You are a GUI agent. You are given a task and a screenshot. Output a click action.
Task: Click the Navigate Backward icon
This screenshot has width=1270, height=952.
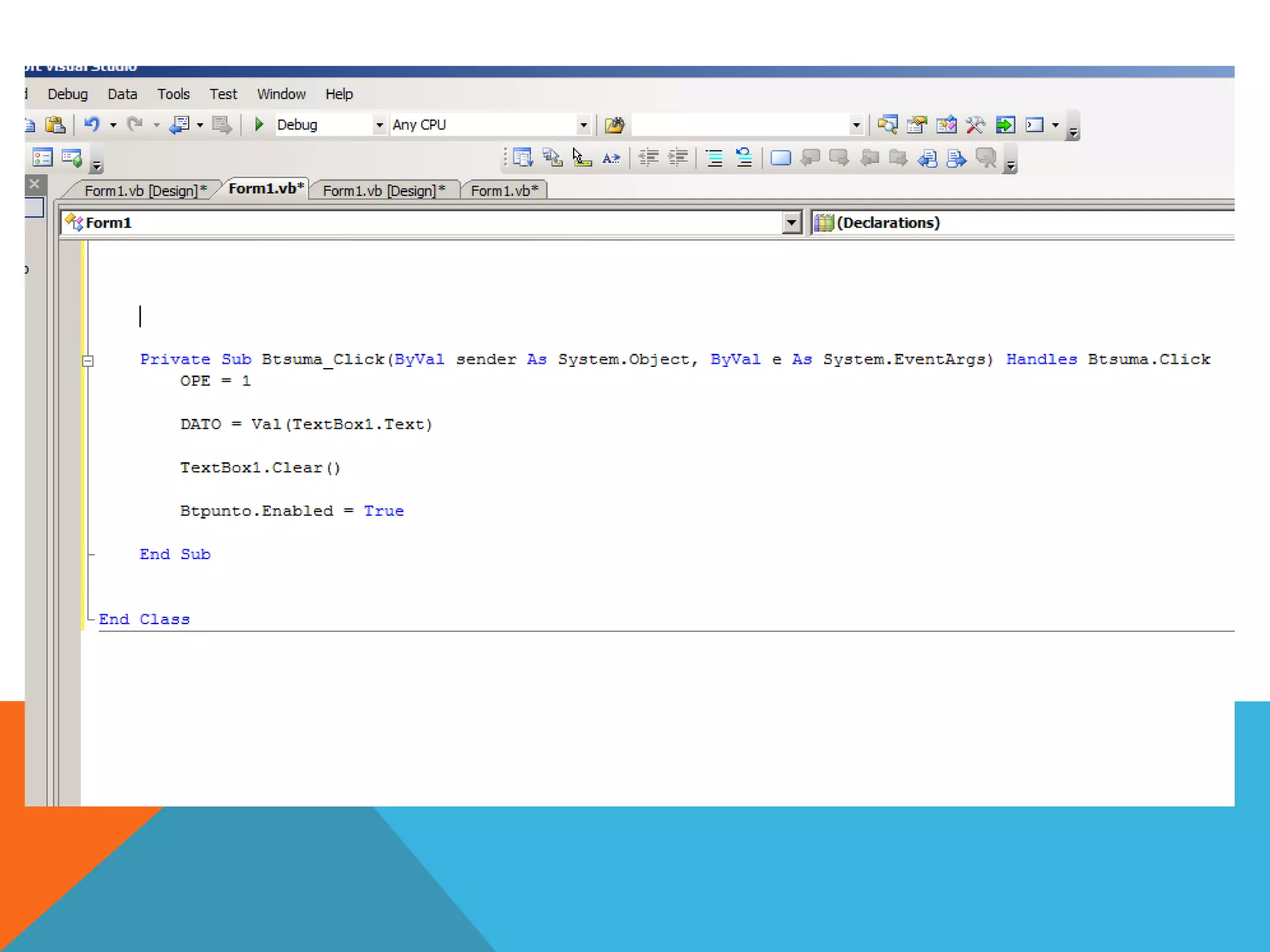point(180,125)
